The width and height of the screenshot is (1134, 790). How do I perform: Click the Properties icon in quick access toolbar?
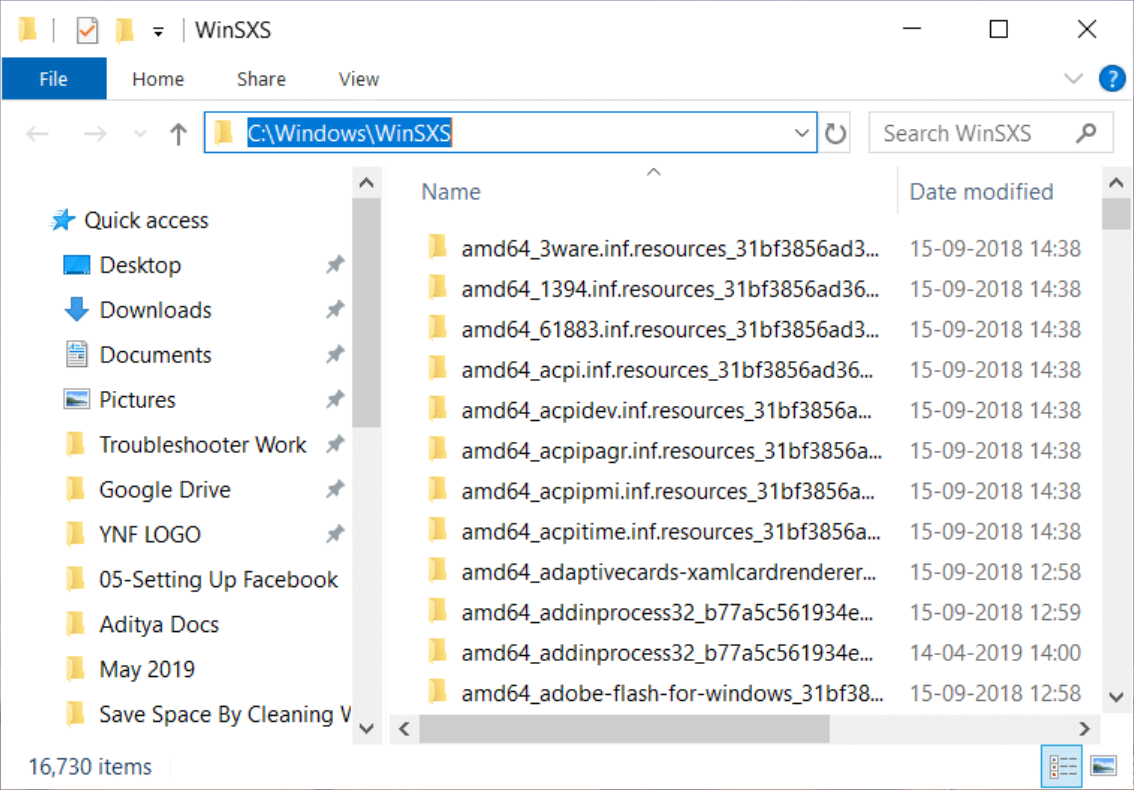point(88,31)
